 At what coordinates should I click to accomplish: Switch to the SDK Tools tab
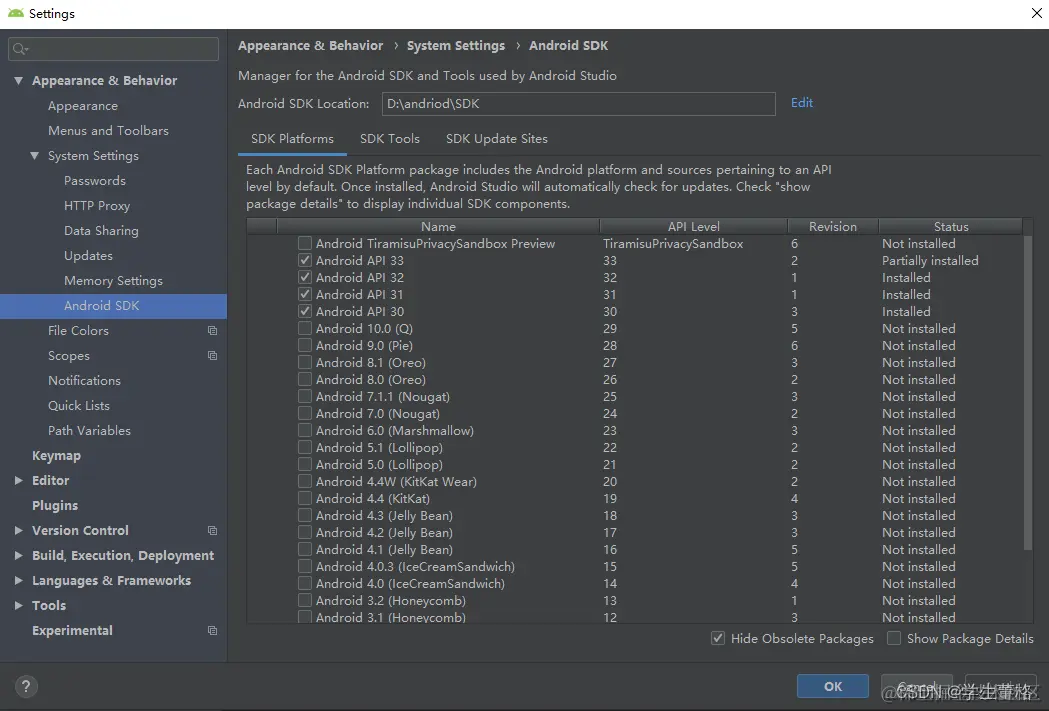(390, 138)
